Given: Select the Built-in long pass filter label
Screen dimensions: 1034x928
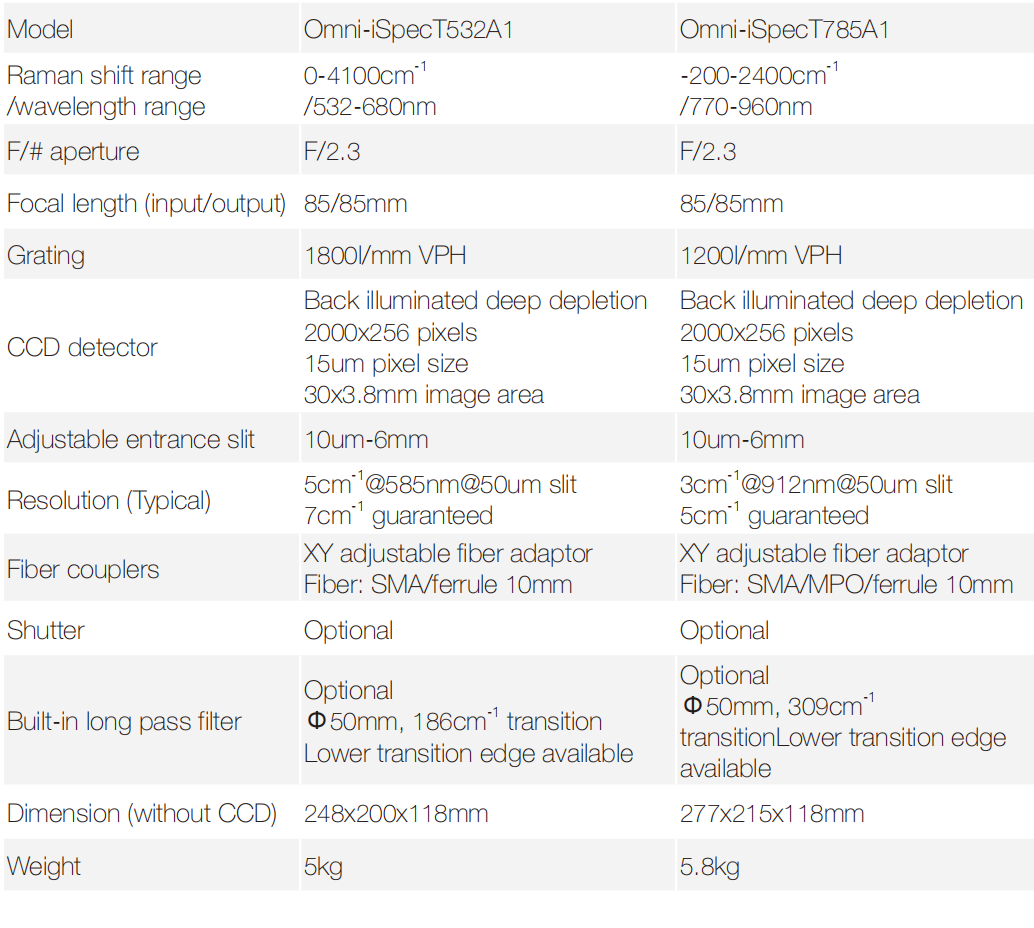Looking at the screenshot, I should click(124, 722).
